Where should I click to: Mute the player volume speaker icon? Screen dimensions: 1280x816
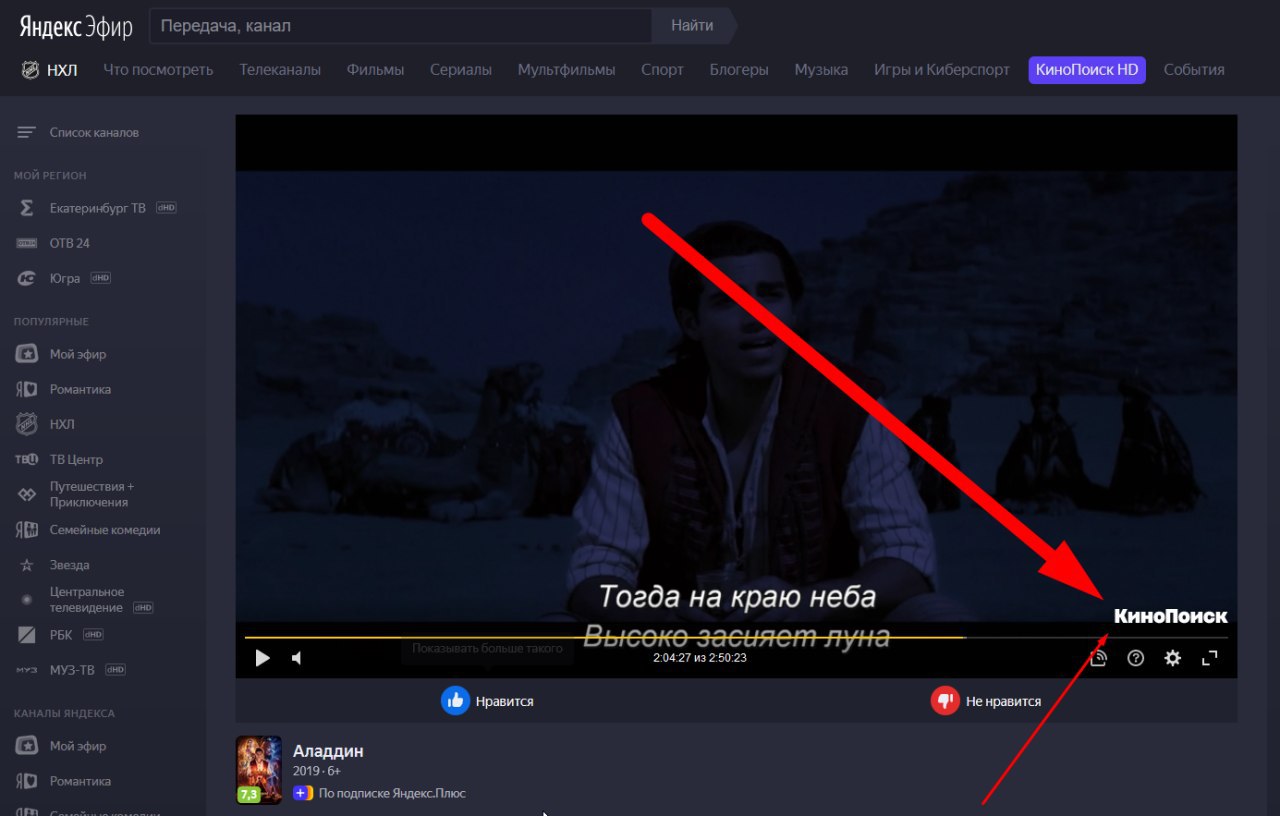297,658
